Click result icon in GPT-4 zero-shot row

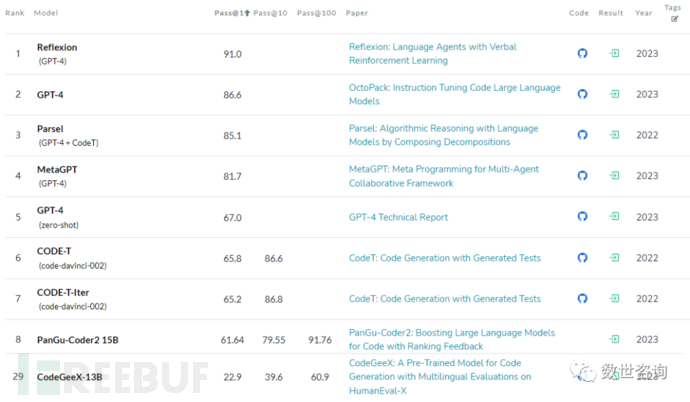[615, 217]
